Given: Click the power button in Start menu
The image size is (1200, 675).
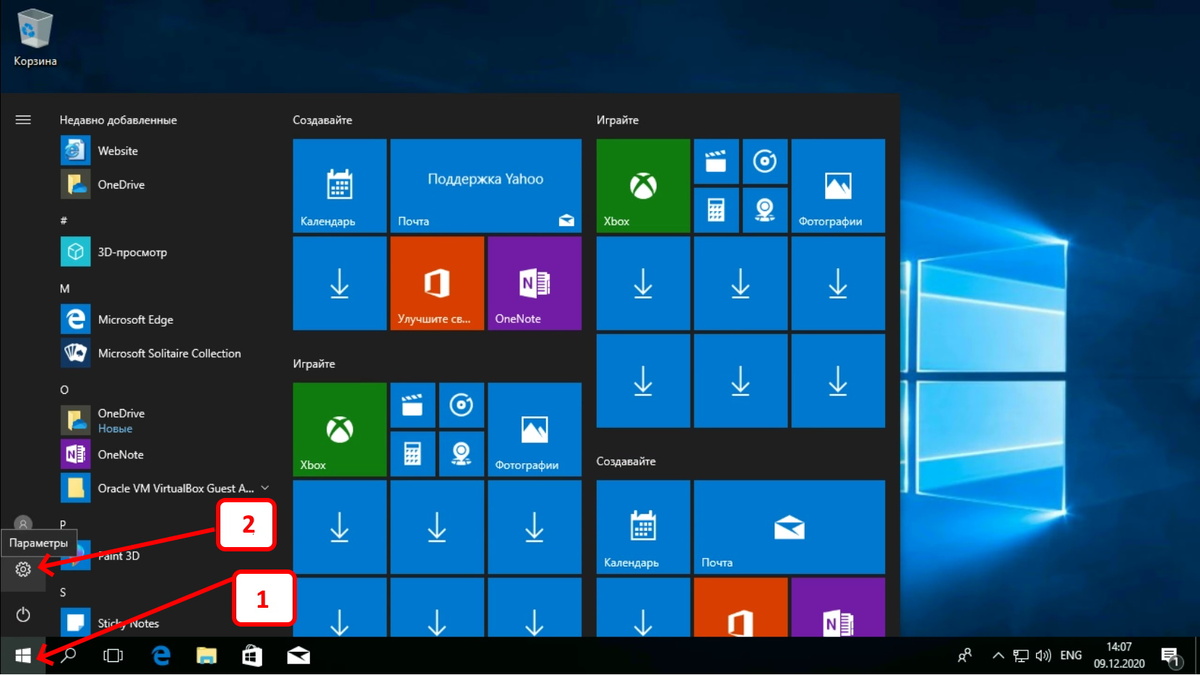Looking at the screenshot, I should tap(23, 614).
